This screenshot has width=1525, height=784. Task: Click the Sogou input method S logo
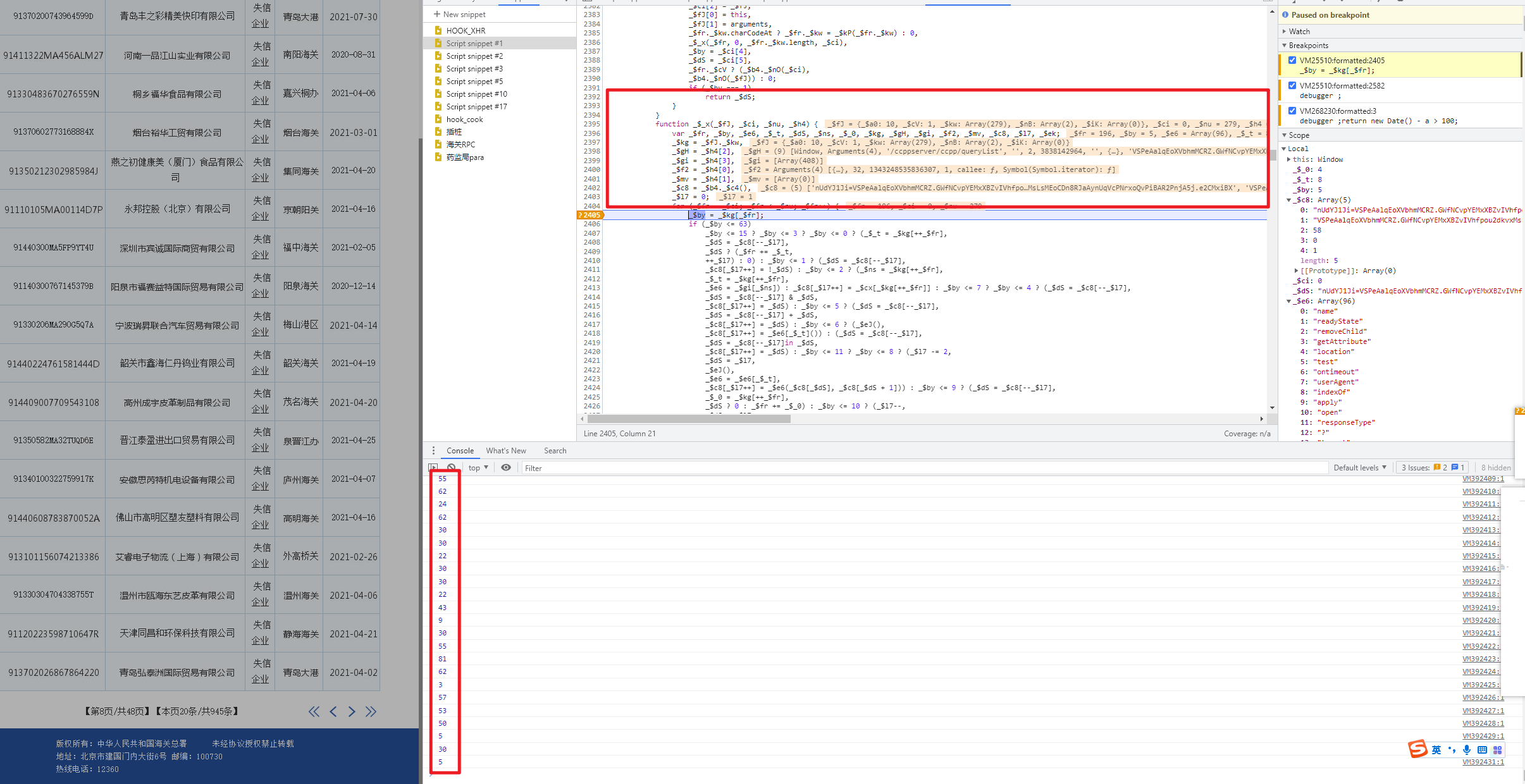1417,749
